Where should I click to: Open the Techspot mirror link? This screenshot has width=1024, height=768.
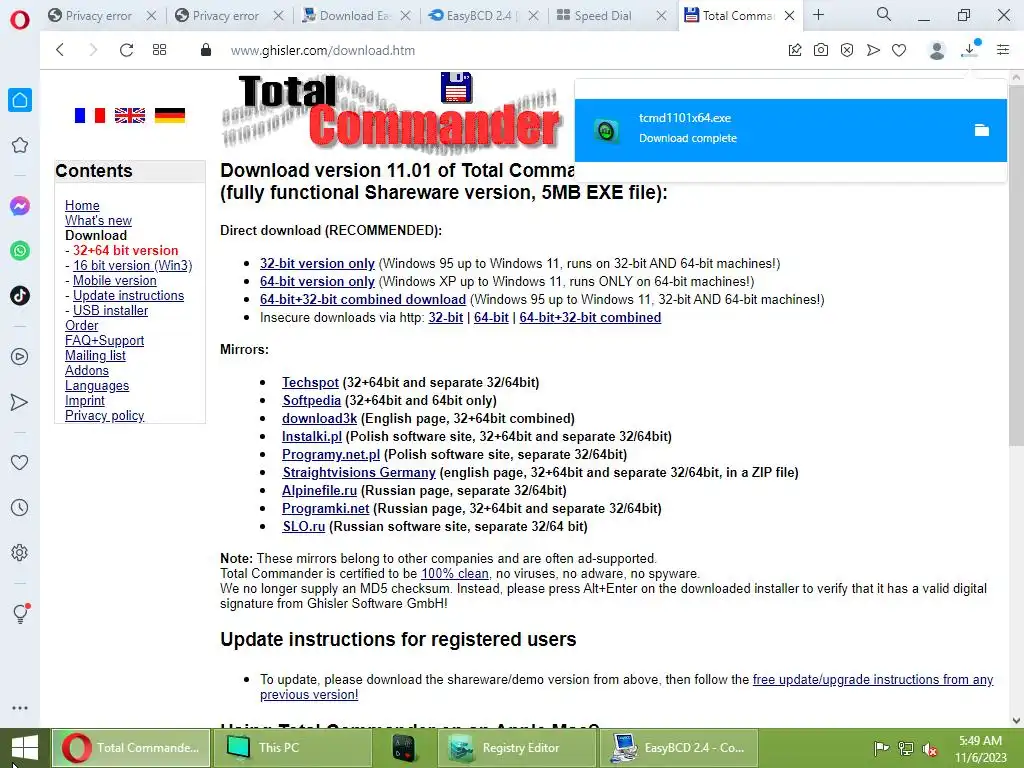pos(310,382)
